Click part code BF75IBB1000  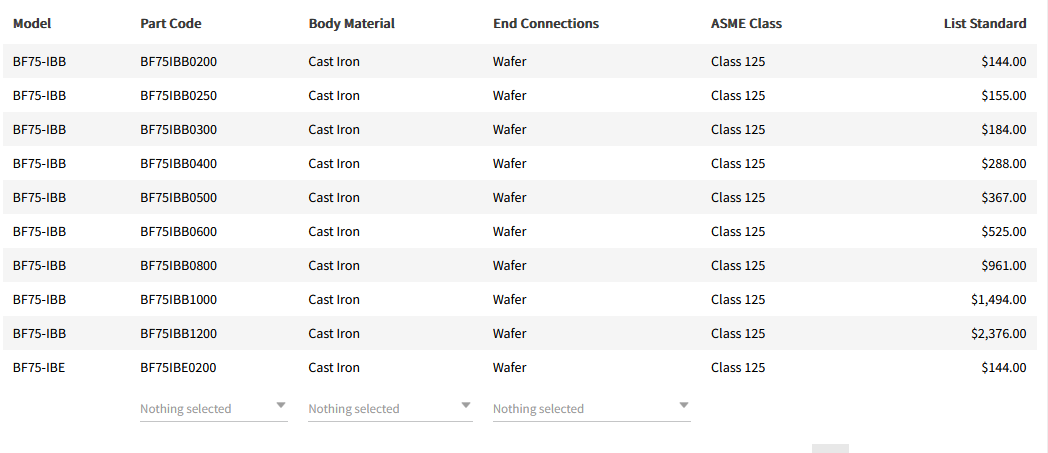(178, 300)
